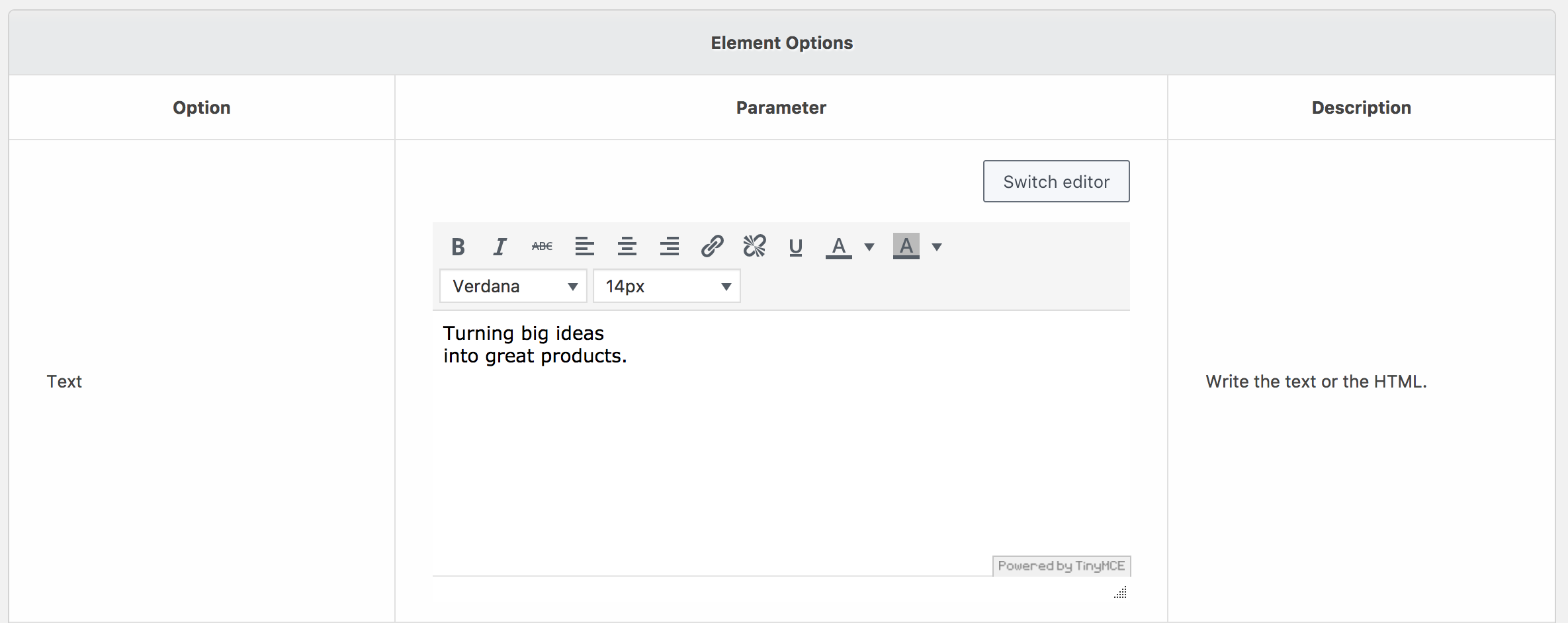Apply italic formatting
1568x623 pixels.
point(500,247)
